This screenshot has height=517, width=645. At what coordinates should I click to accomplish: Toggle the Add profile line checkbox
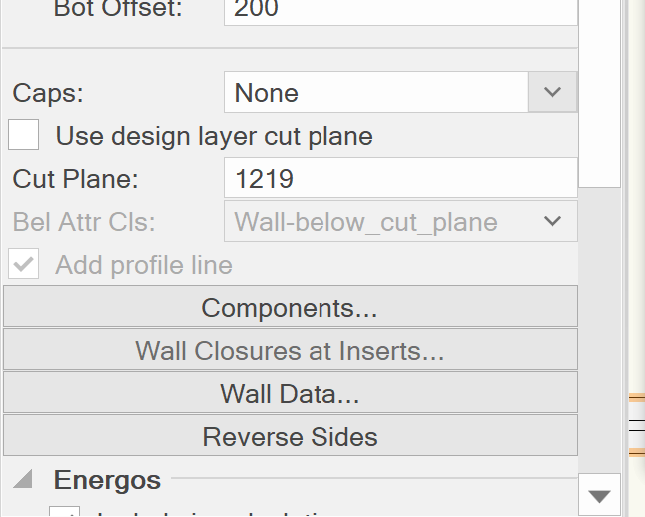[x=24, y=265]
